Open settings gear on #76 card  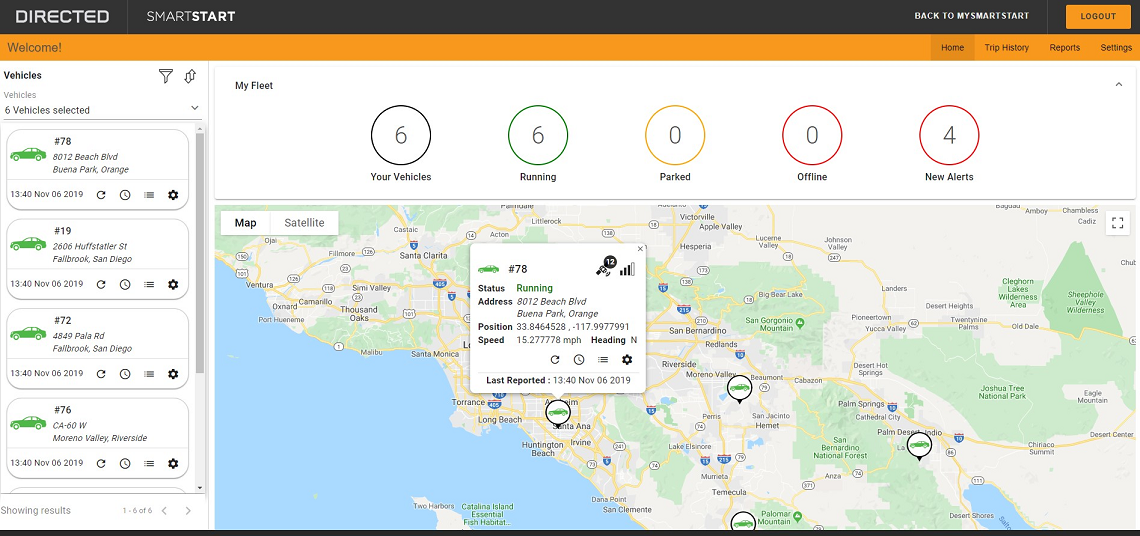coord(173,463)
